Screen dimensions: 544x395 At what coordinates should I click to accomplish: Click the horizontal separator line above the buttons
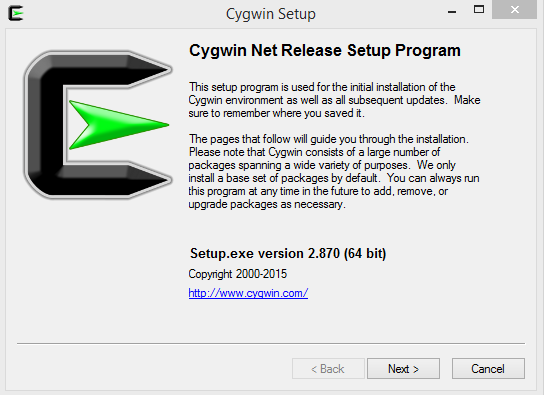pyautogui.click(x=271, y=344)
